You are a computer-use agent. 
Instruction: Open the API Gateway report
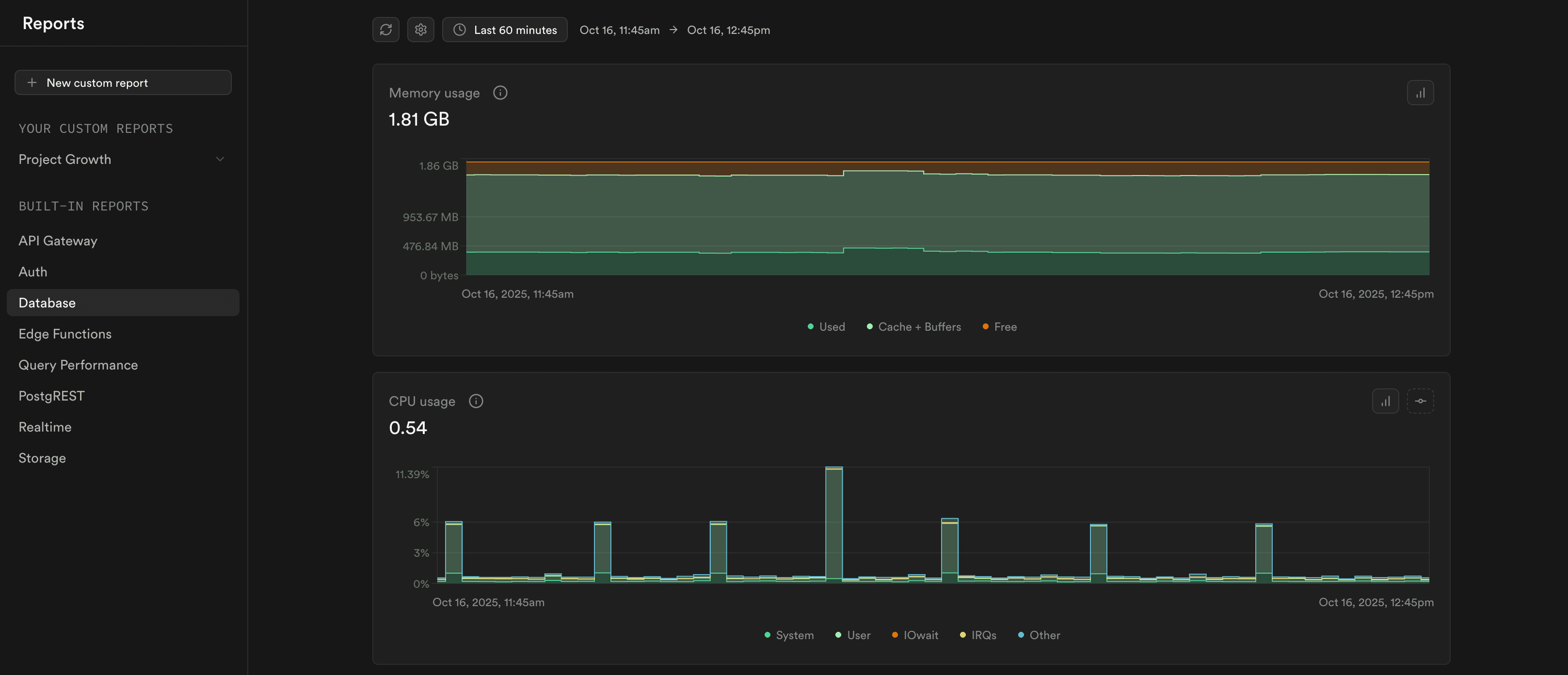pos(58,241)
